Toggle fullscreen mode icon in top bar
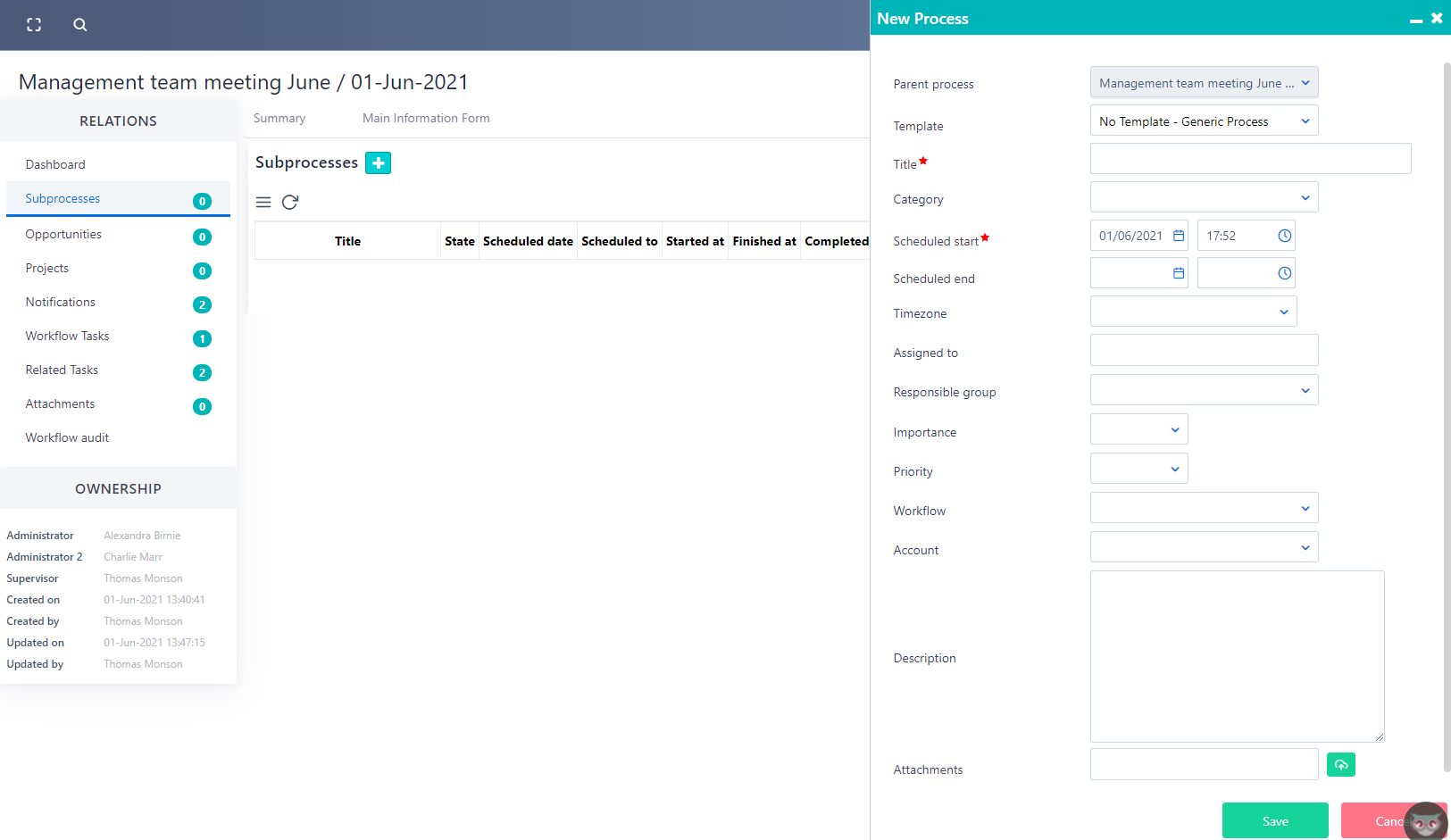1451x840 pixels. (34, 25)
